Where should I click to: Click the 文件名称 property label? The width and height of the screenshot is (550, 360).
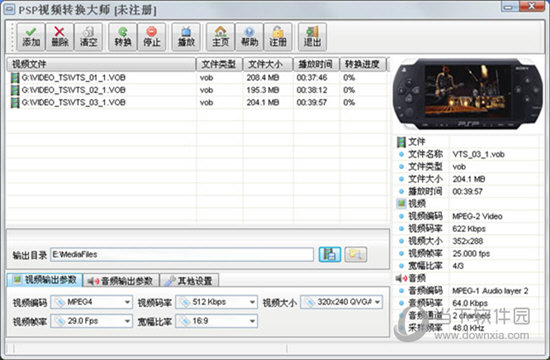click(x=425, y=154)
